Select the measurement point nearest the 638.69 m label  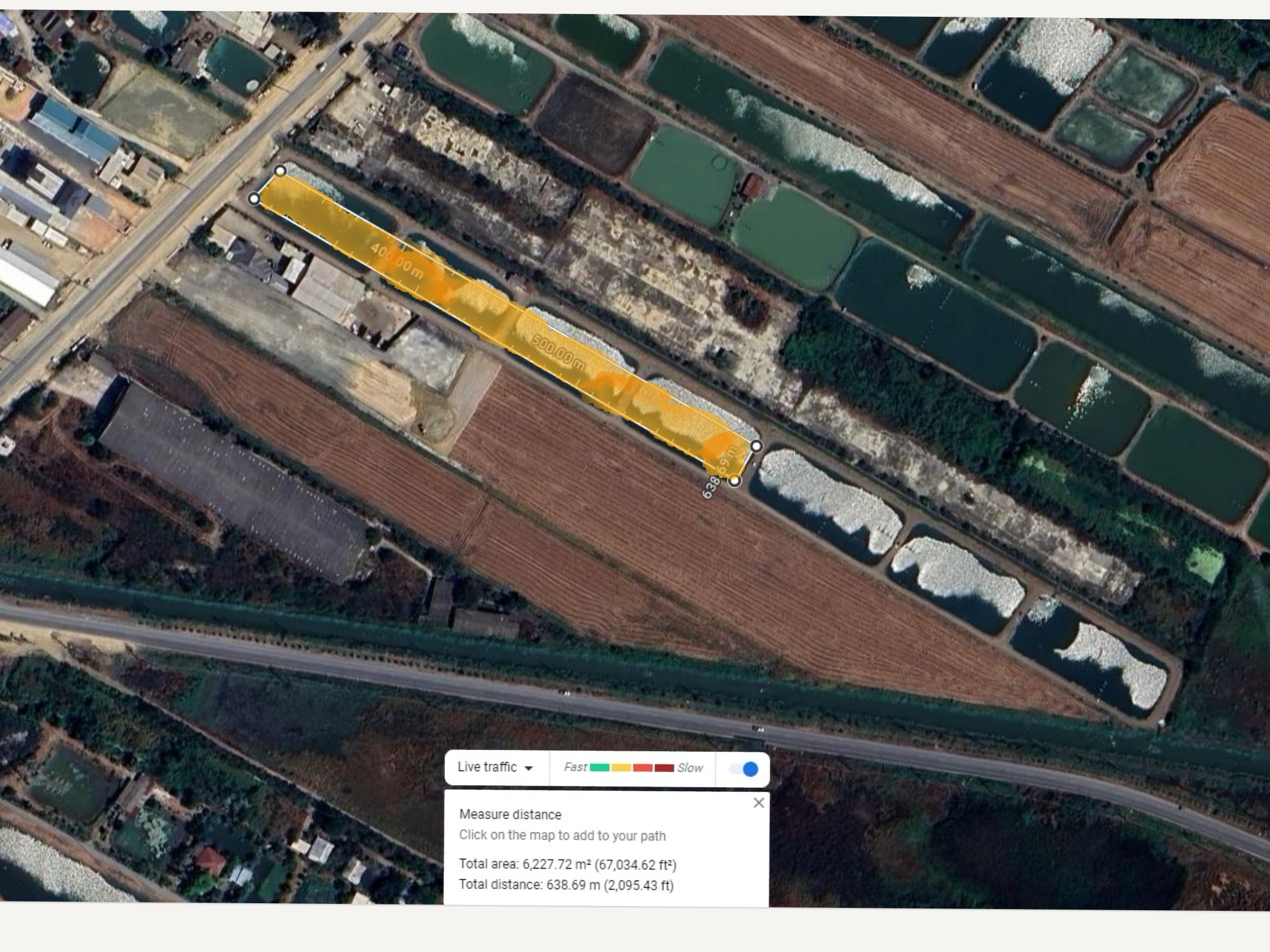pyautogui.click(x=735, y=481)
